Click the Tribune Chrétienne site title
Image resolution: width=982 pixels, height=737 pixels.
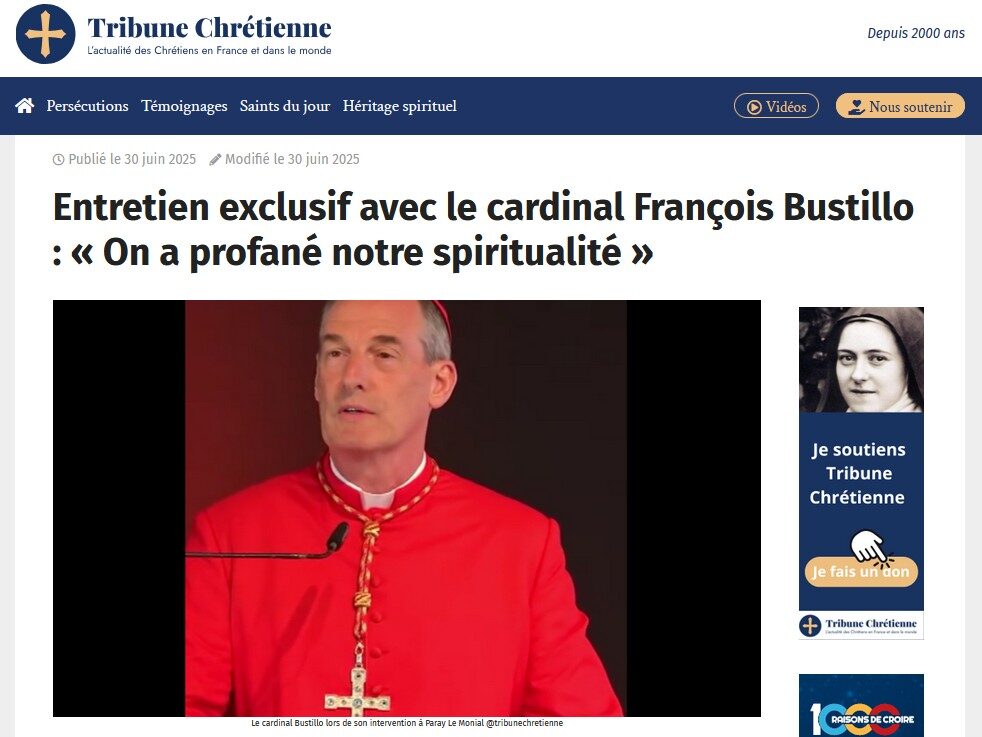pyautogui.click(x=209, y=28)
